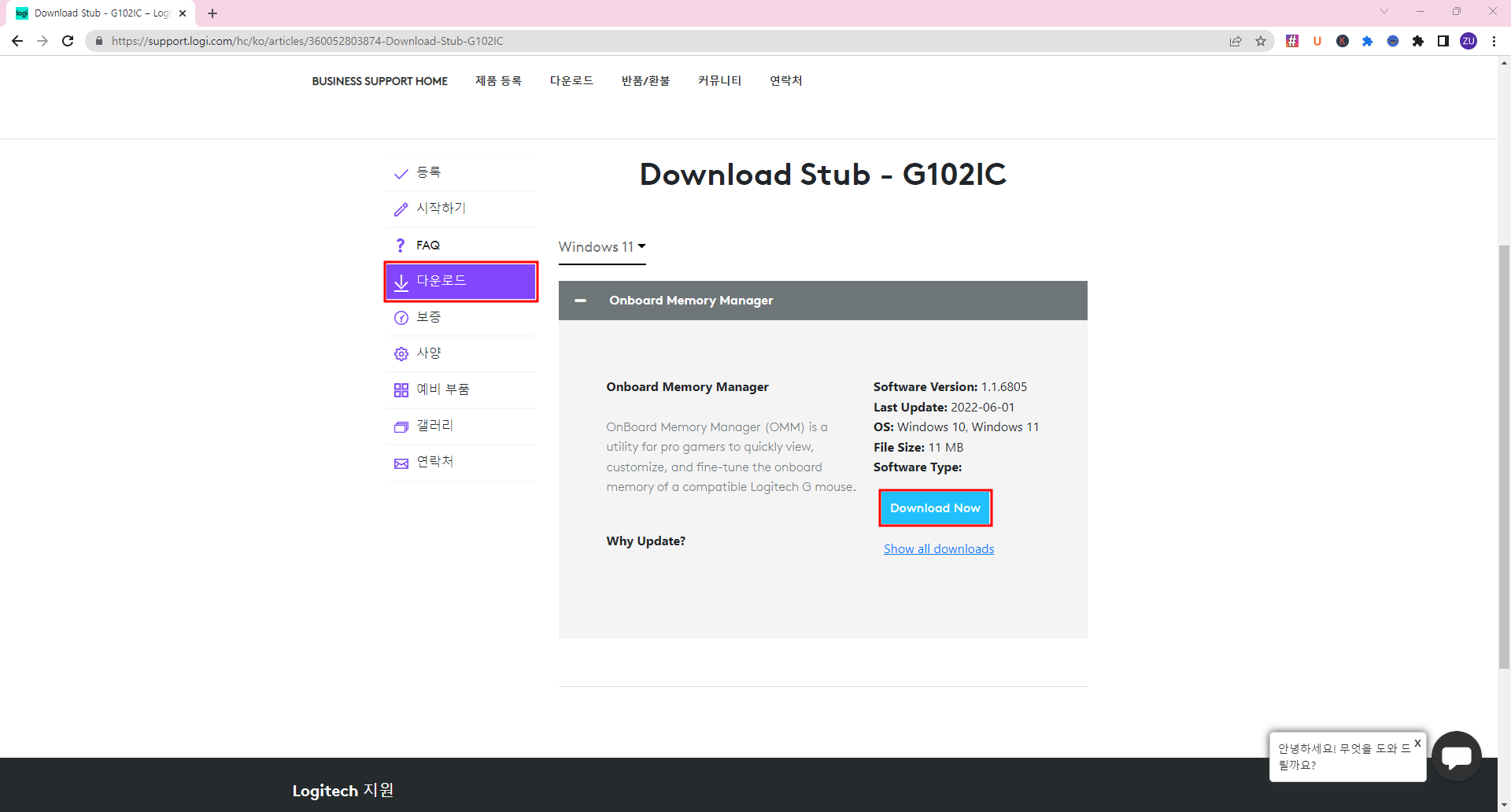Image resolution: width=1511 pixels, height=812 pixels.
Task: Click the 시작하기 pencil icon
Action: pyautogui.click(x=401, y=209)
